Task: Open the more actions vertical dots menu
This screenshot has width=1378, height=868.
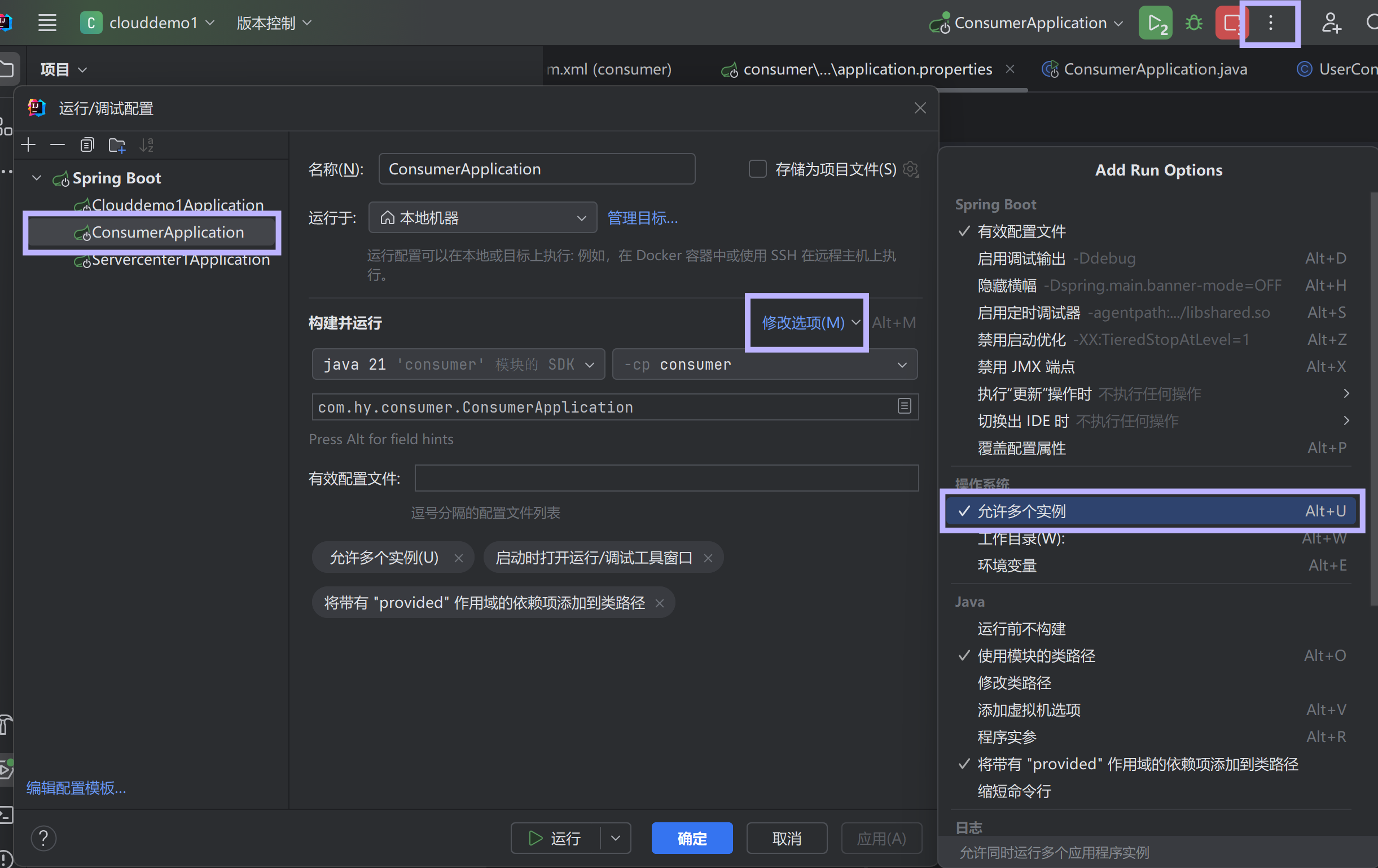Action: click(1270, 23)
